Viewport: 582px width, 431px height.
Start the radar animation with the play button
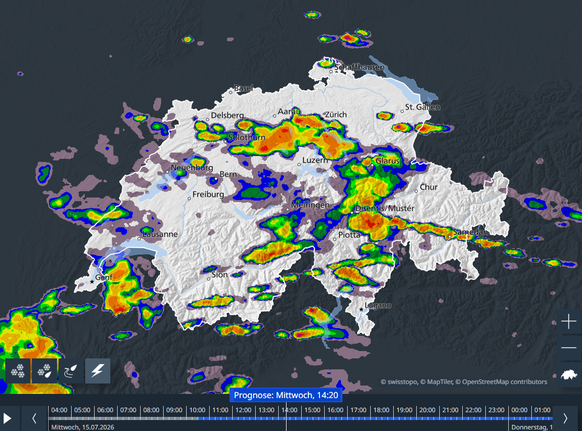(x=8, y=418)
